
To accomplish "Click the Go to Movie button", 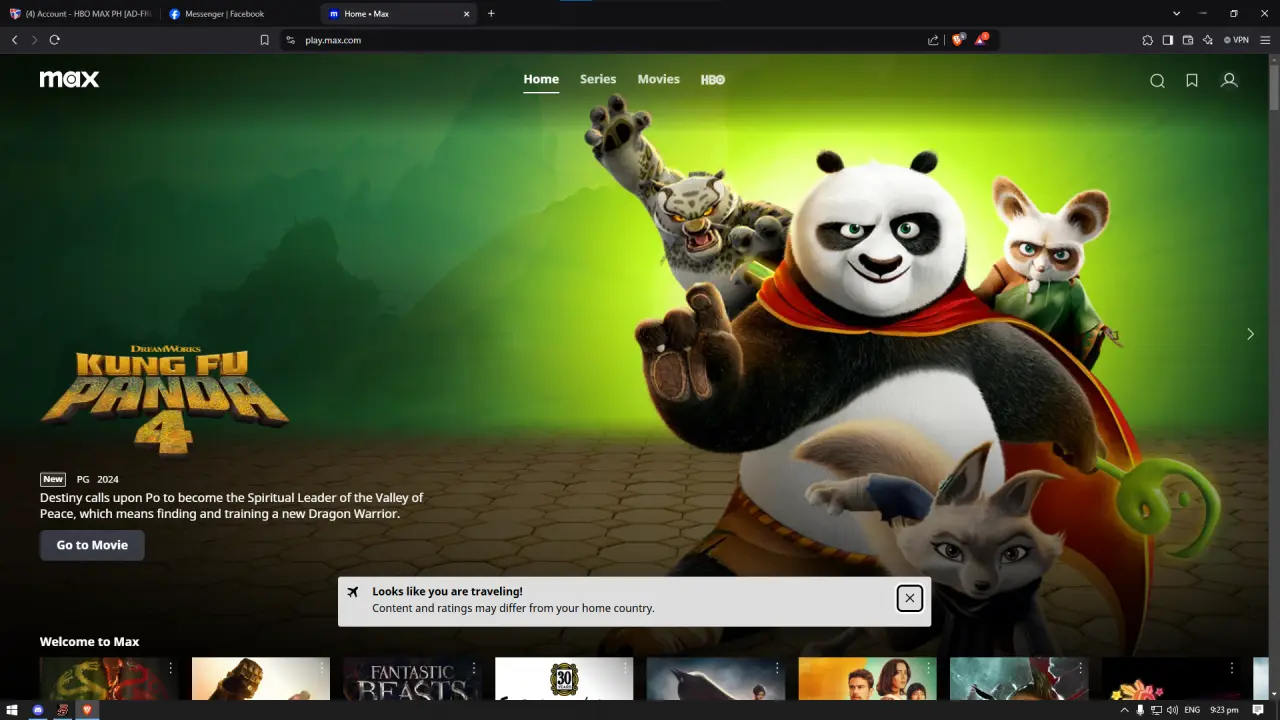I will (92, 545).
